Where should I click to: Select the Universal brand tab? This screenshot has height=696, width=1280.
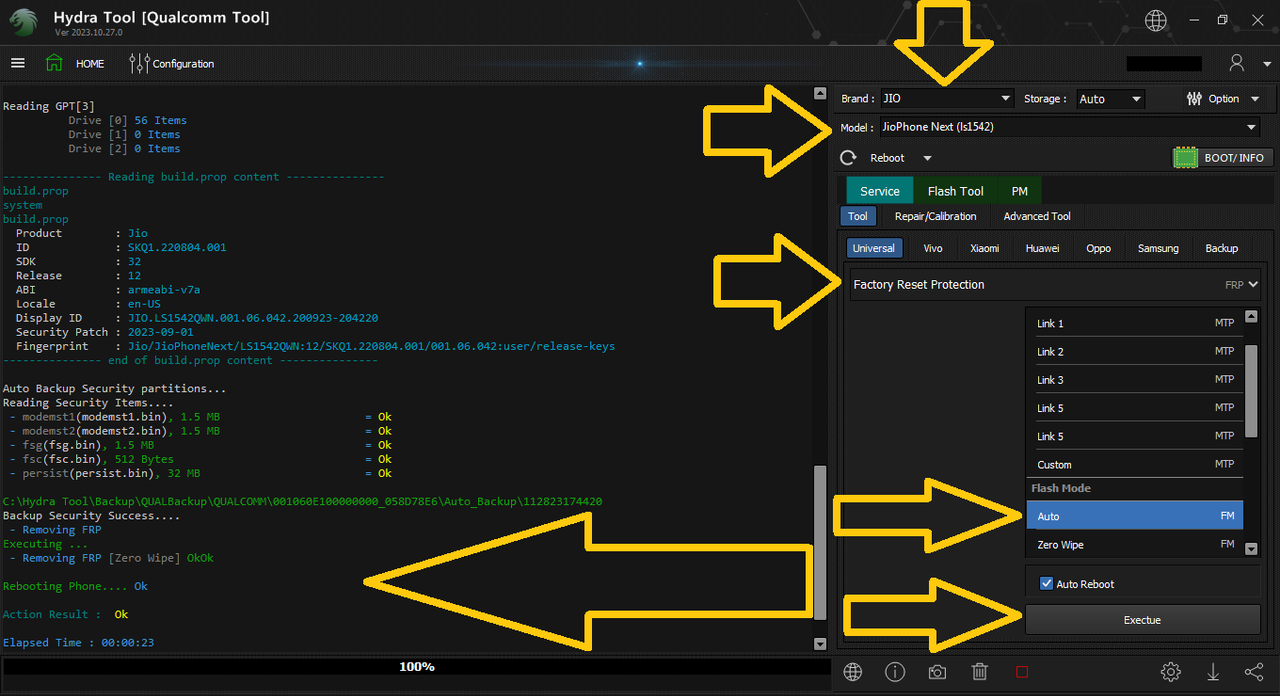coord(874,248)
